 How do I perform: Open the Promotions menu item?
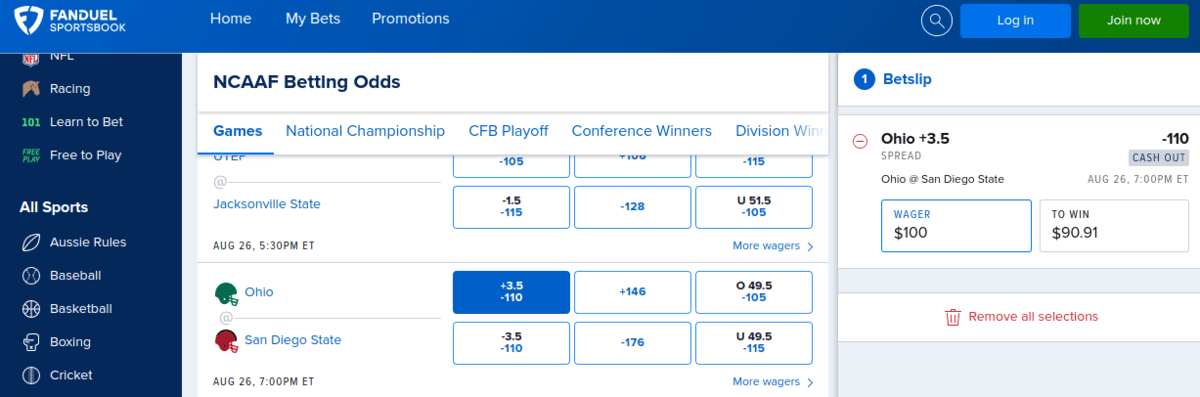tap(410, 18)
